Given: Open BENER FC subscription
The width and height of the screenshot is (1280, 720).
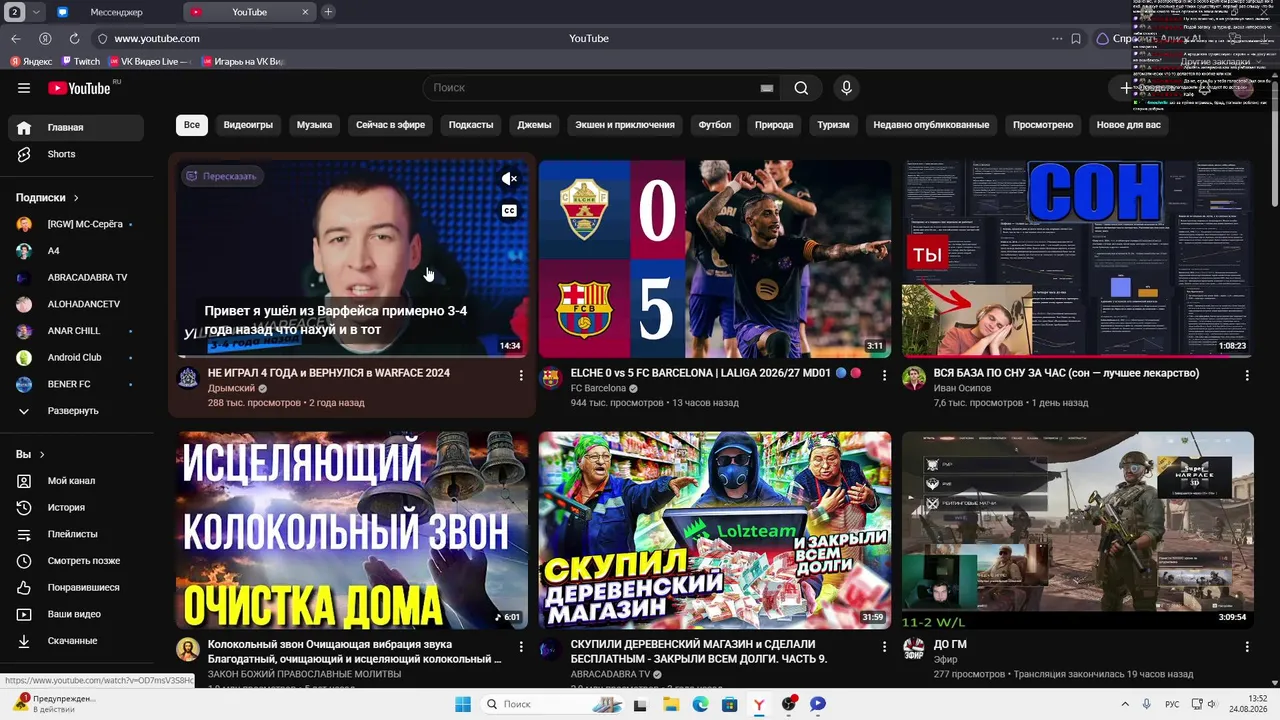Looking at the screenshot, I should click(76, 384).
